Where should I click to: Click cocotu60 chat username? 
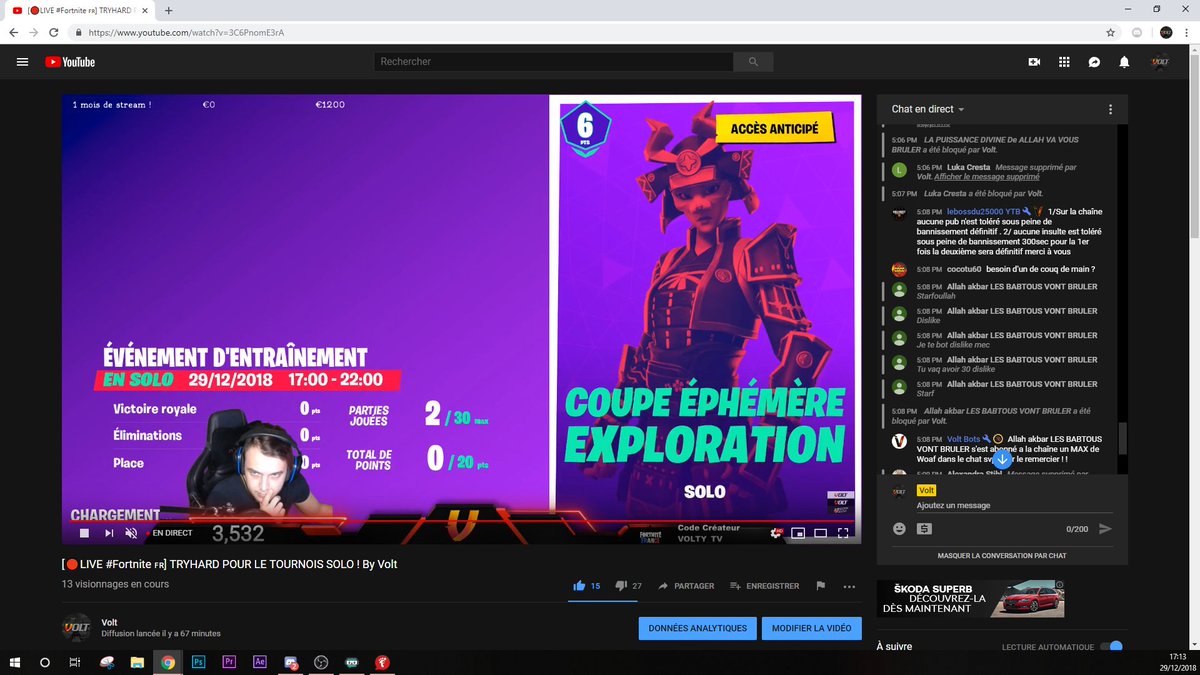coord(964,269)
